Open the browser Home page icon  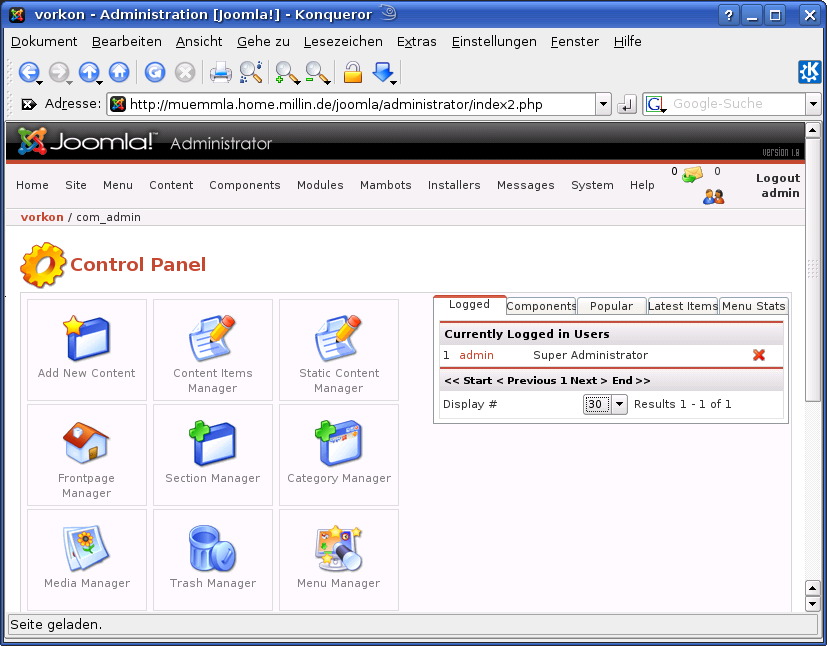click(x=119, y=72)
